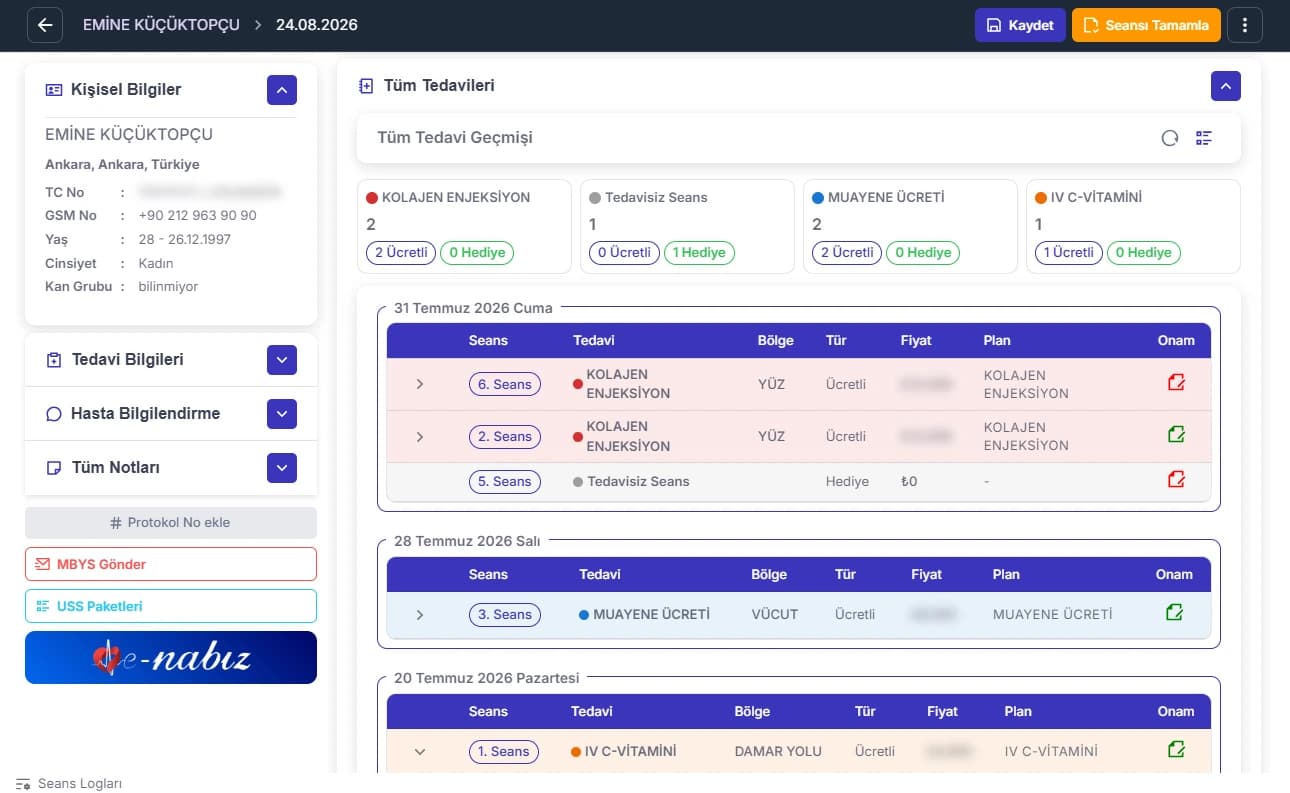
Task: Expand the Hasta Bilgilendirme section
Action: tap(282, 413)
